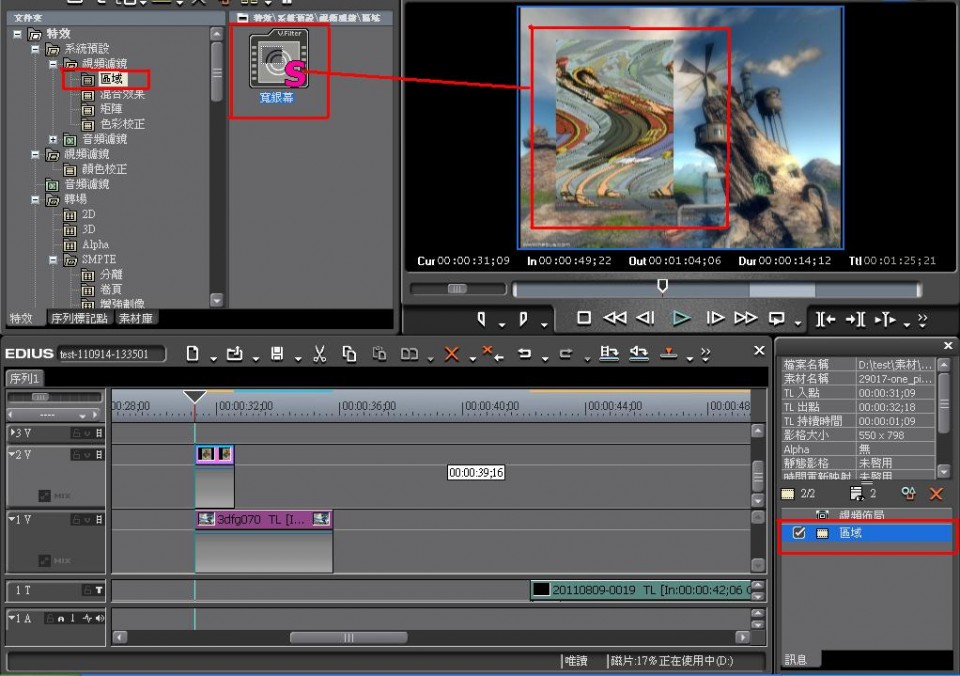960x676 pixels.
Task: Uncheck the 區域 filter checkbox
Action: pyautogui.click(x=798, y=534)
